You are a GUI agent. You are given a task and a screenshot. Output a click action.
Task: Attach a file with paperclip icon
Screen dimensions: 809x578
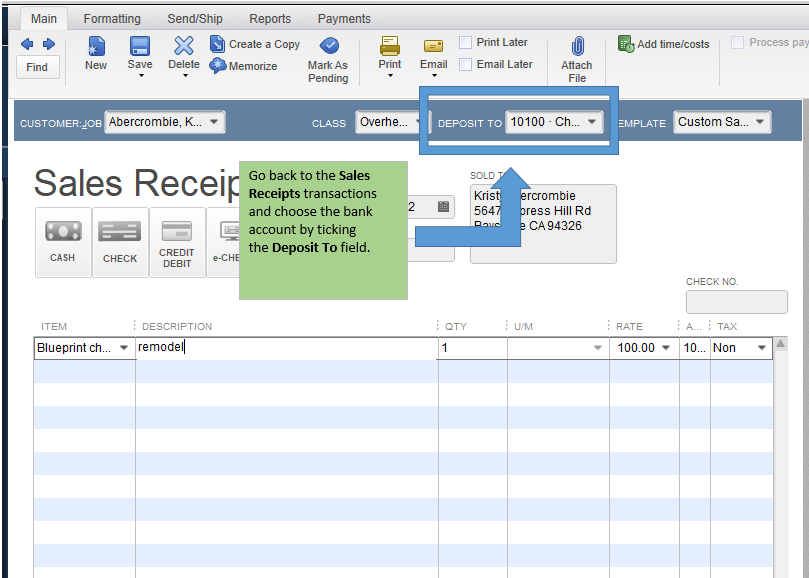[577, 59]
